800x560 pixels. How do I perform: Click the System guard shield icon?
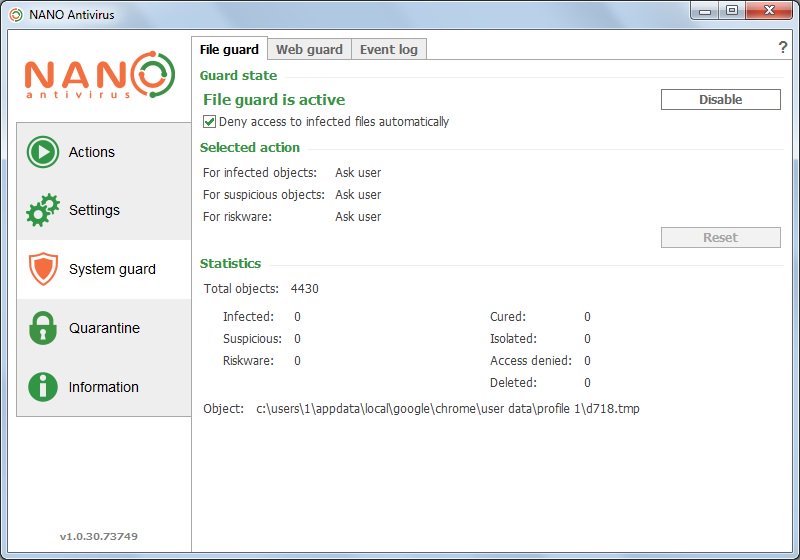click(x=43, y=269)
